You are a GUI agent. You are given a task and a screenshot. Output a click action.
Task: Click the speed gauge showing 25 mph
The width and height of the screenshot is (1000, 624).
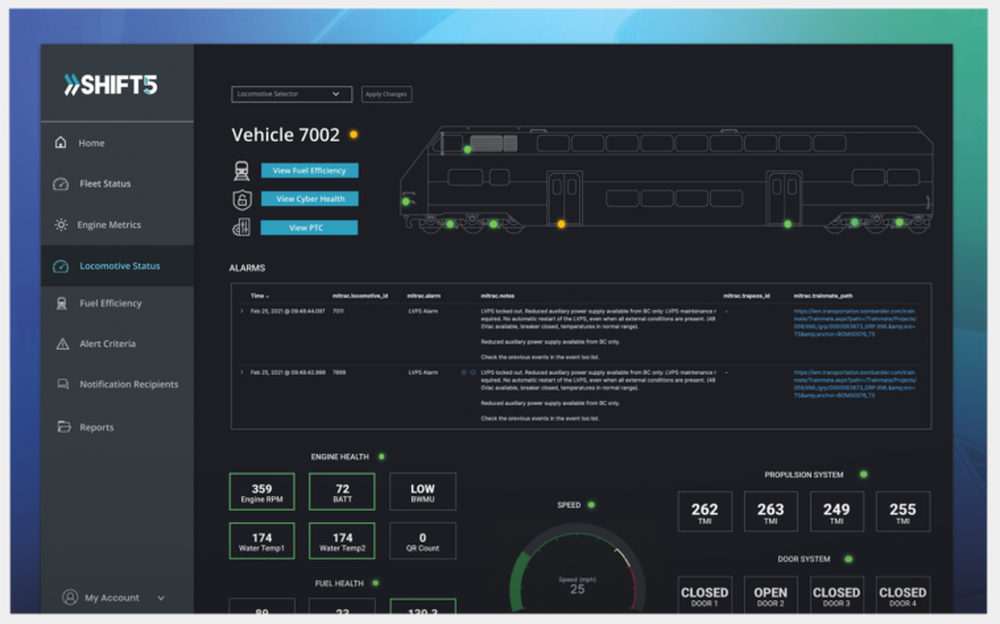tap(577, 568)
